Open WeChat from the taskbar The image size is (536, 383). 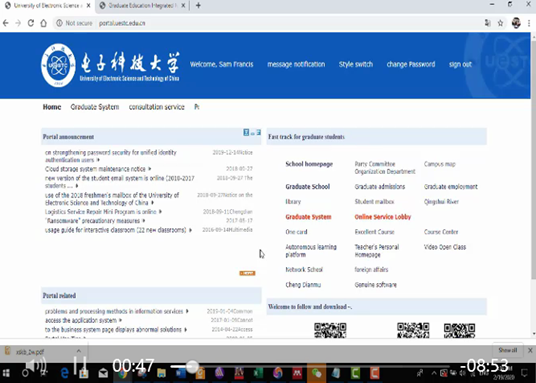click(x=317, y=373)
